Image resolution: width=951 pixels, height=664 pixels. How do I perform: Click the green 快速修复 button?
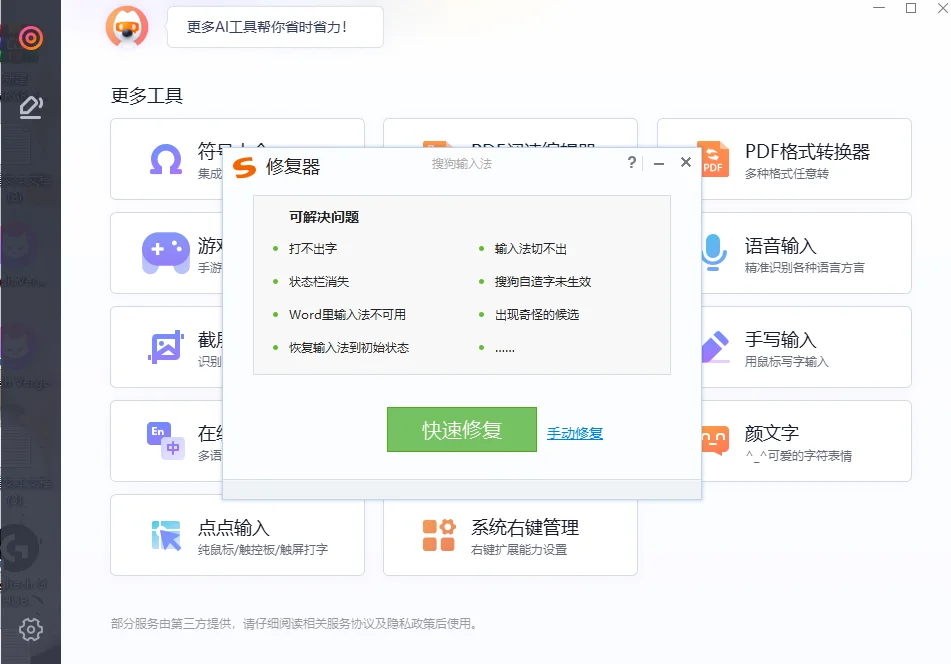(461, 429)
